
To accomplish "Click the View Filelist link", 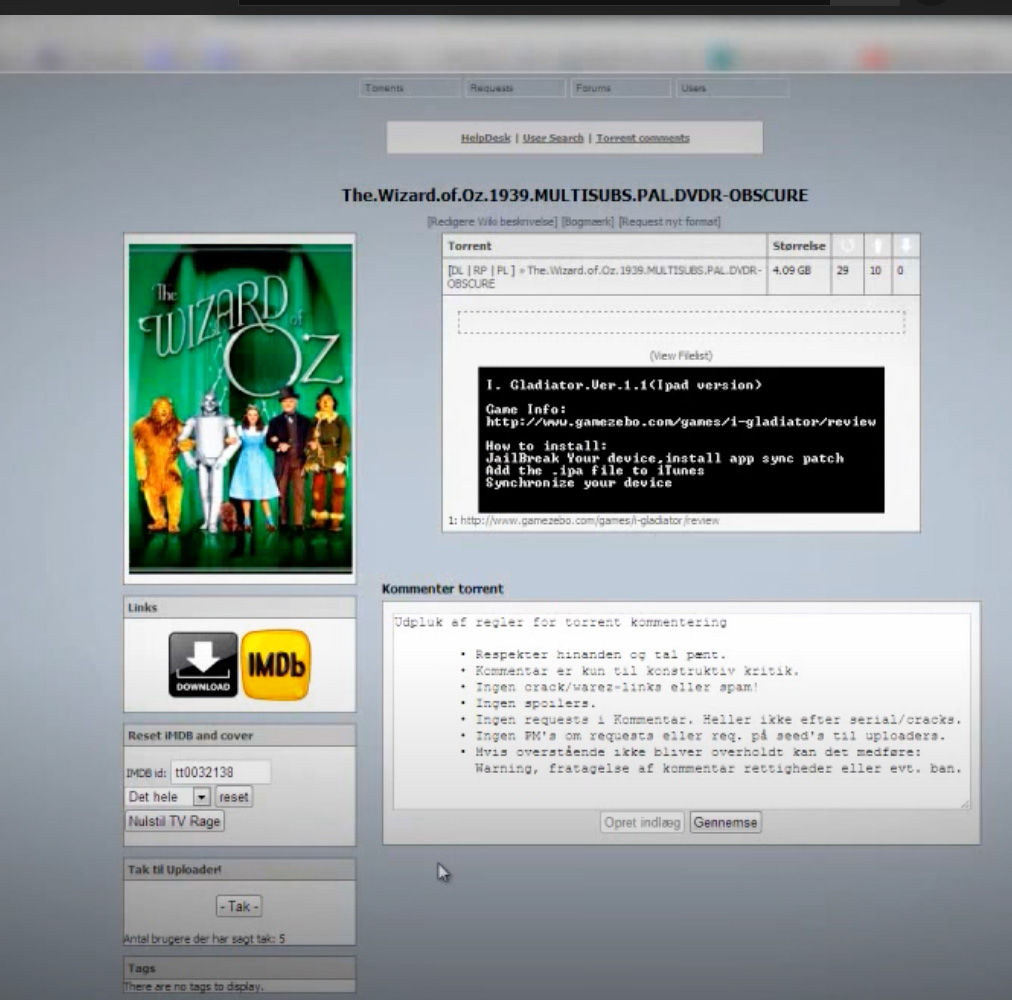I will [681, 356].
